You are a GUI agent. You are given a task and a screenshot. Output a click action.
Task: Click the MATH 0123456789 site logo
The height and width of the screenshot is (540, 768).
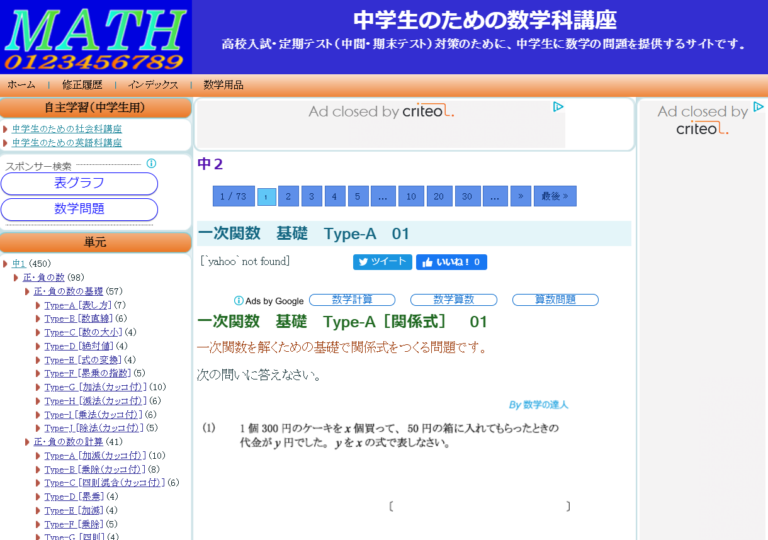pyautogui.click(x=96, y=37)
